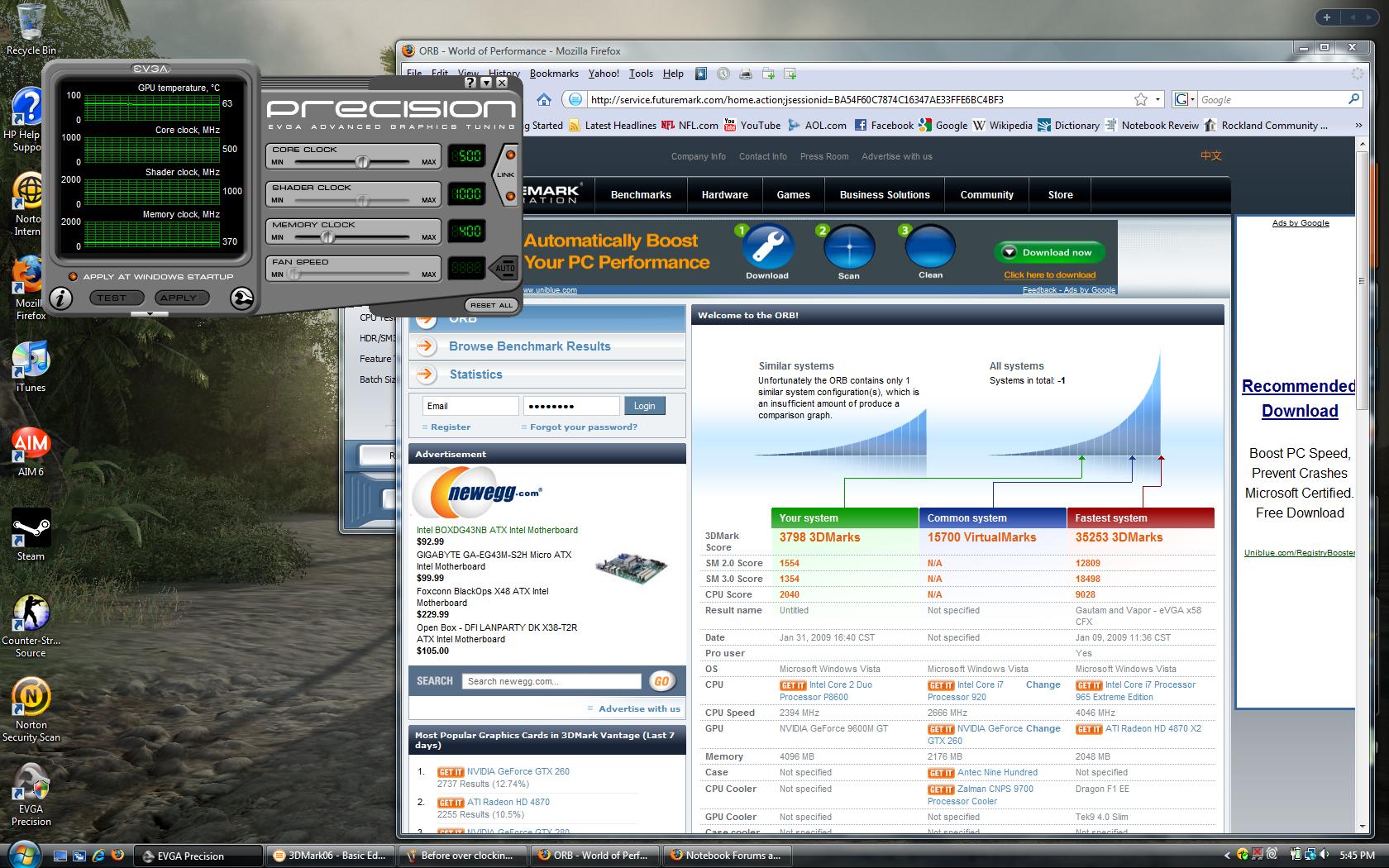Click the Fan Speed slider handle

click(294, 274)
